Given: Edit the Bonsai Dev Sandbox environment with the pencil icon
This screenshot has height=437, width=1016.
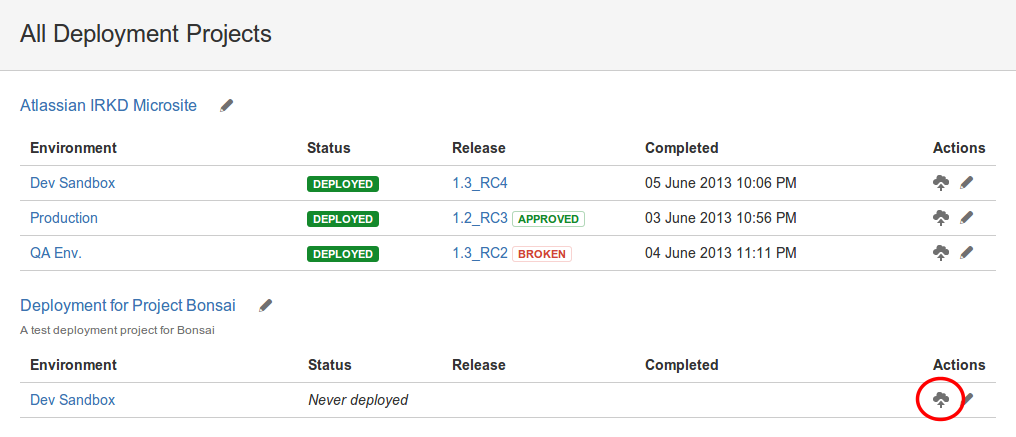Looking at the screenshot, I should pyautogui.click(x=967, y=399).
